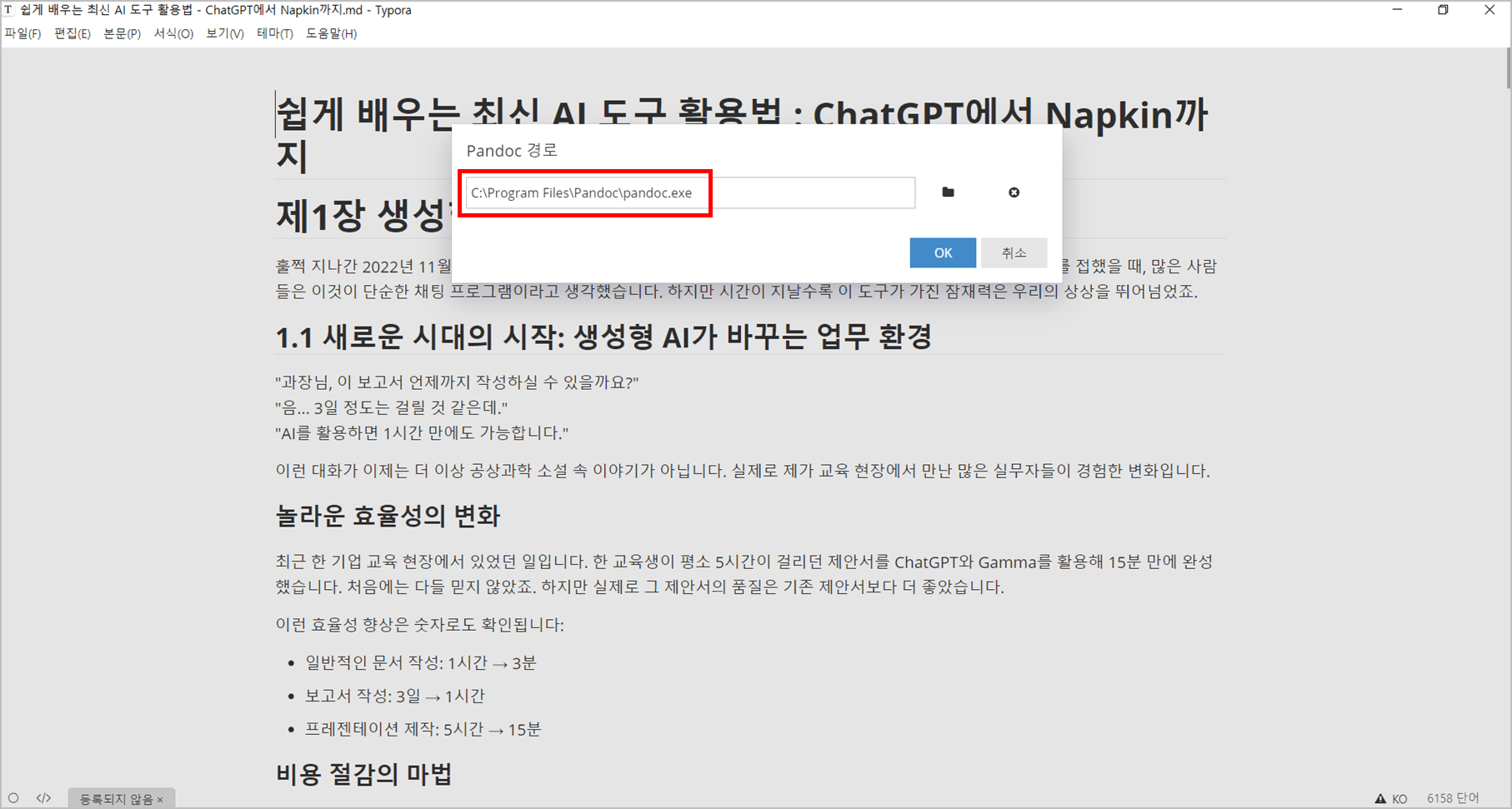Click heading "비용 절감의 마법"
This screenshot has height=809, width=1512.
click(x=363, y=774)
